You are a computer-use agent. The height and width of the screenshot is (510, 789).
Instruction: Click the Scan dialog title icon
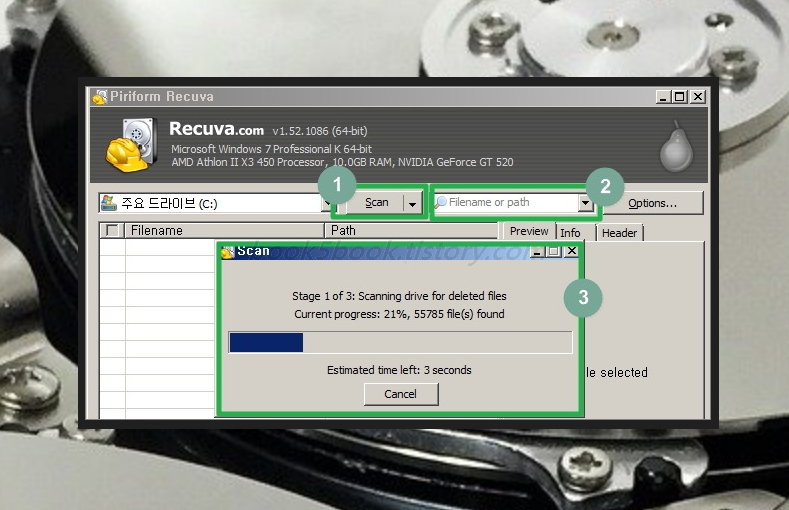[x=228, y=251]
